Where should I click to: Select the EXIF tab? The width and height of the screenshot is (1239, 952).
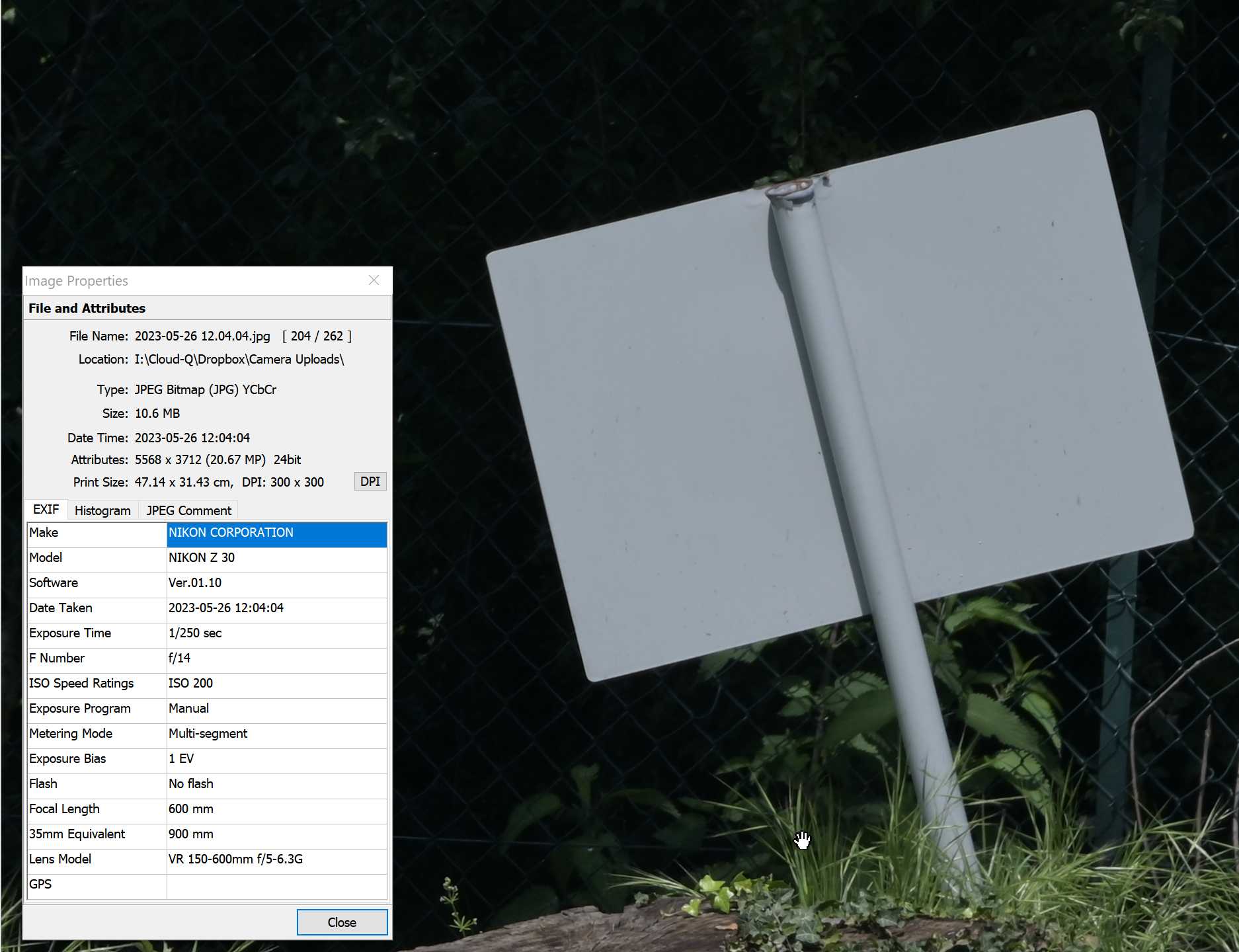tap(46, 509)
